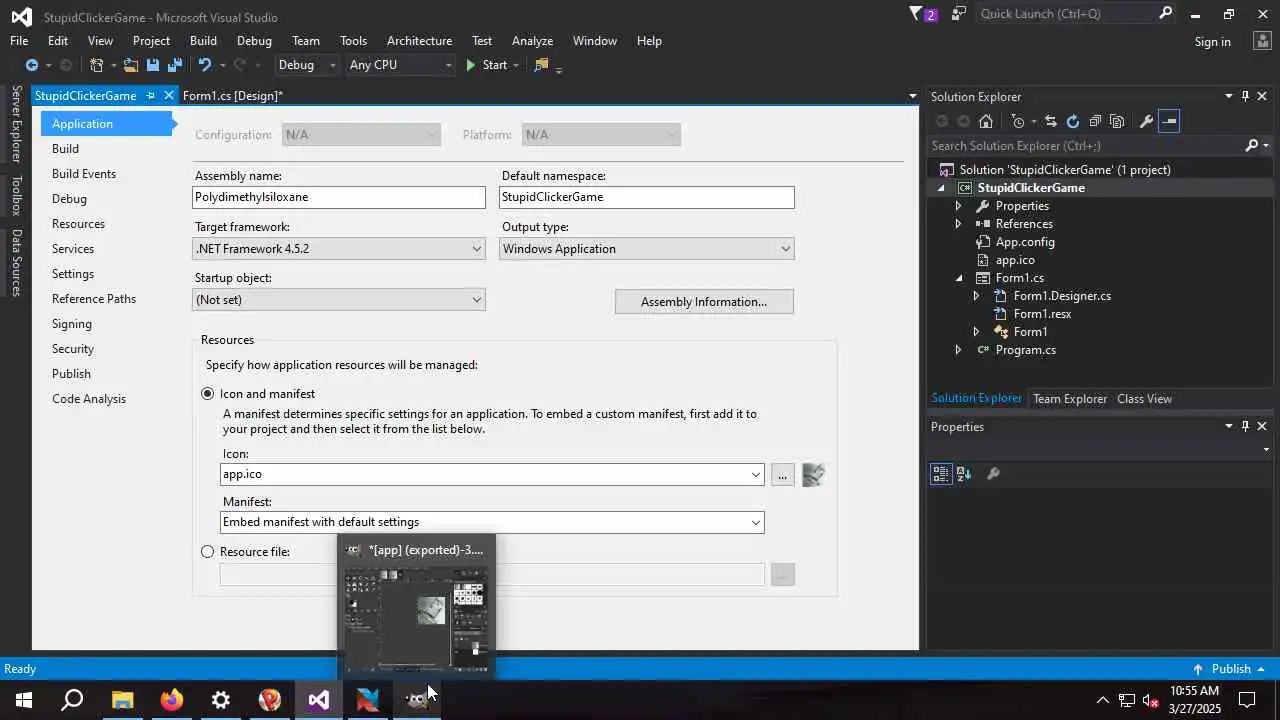The height and width of the screenshot is (720, 1280).
Task: Open the notifications flag icon in title bar
Action: click(917, 14)
